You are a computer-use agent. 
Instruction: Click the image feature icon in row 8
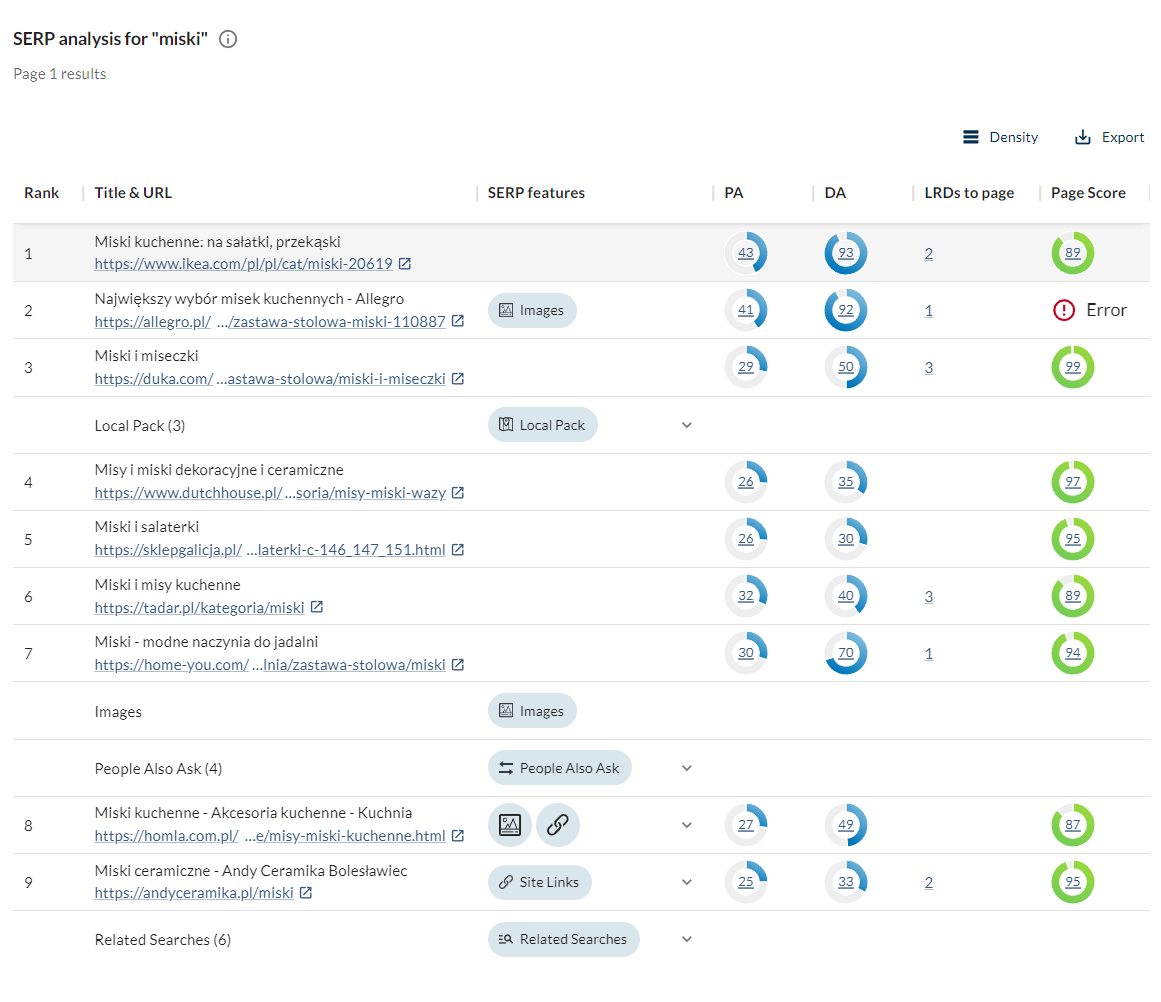(x=510, y=825)
